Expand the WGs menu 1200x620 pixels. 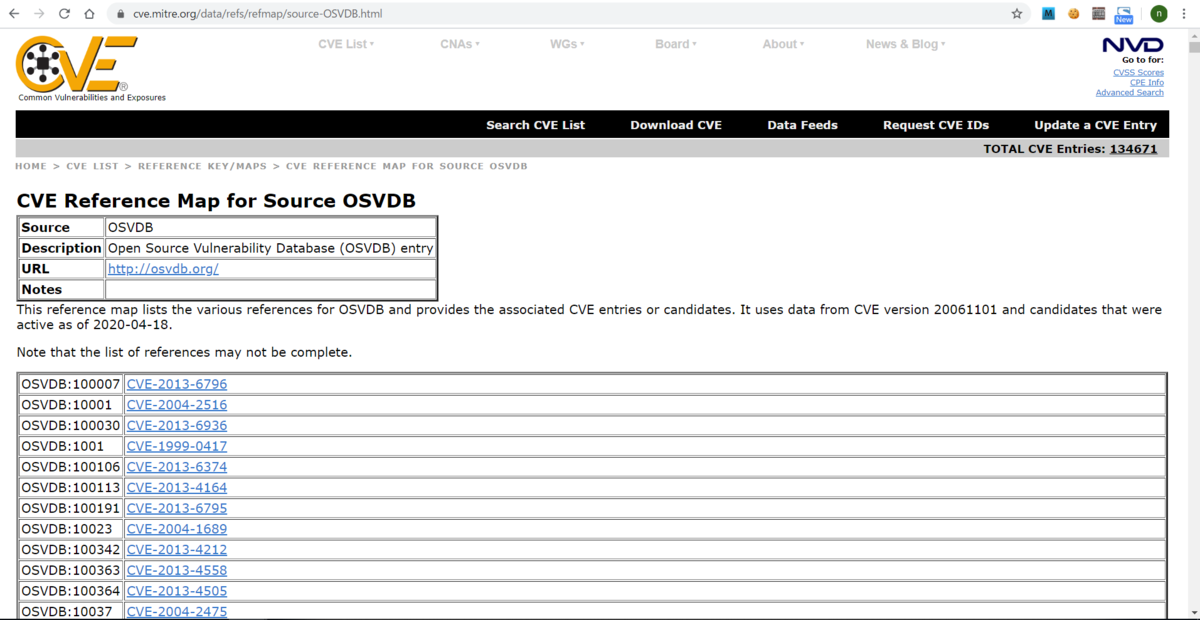567,44
